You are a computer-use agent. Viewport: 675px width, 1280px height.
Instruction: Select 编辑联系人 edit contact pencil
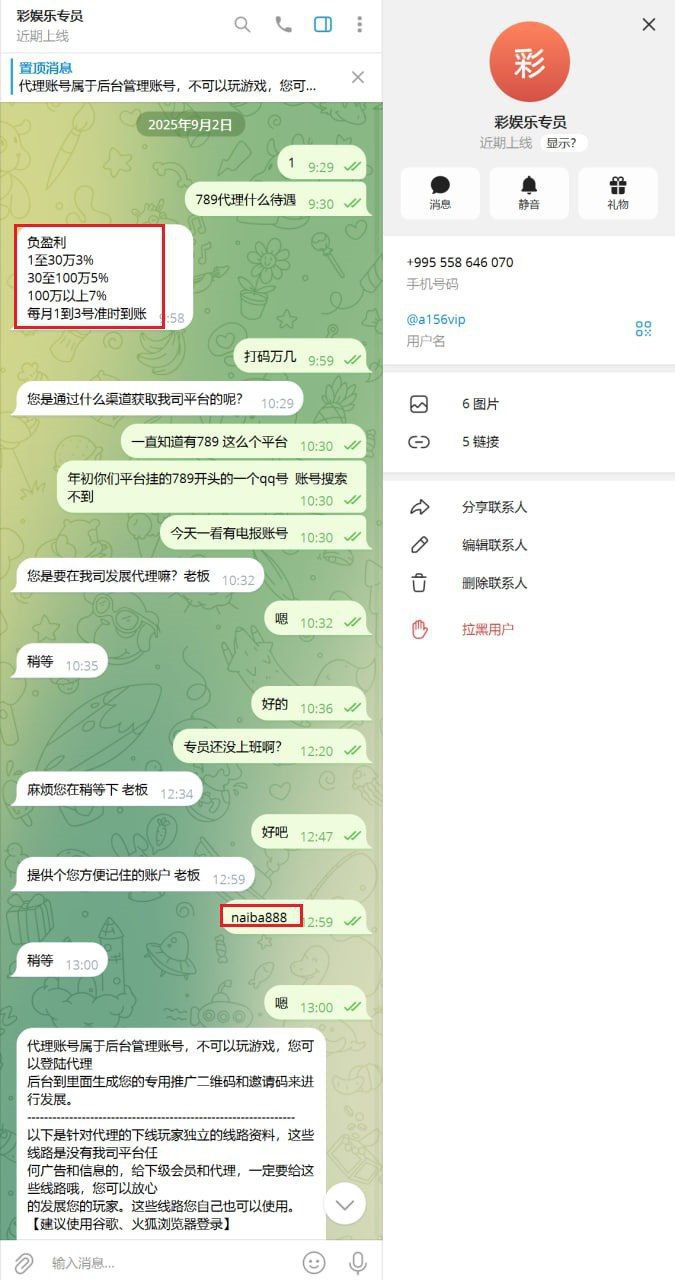529,545
